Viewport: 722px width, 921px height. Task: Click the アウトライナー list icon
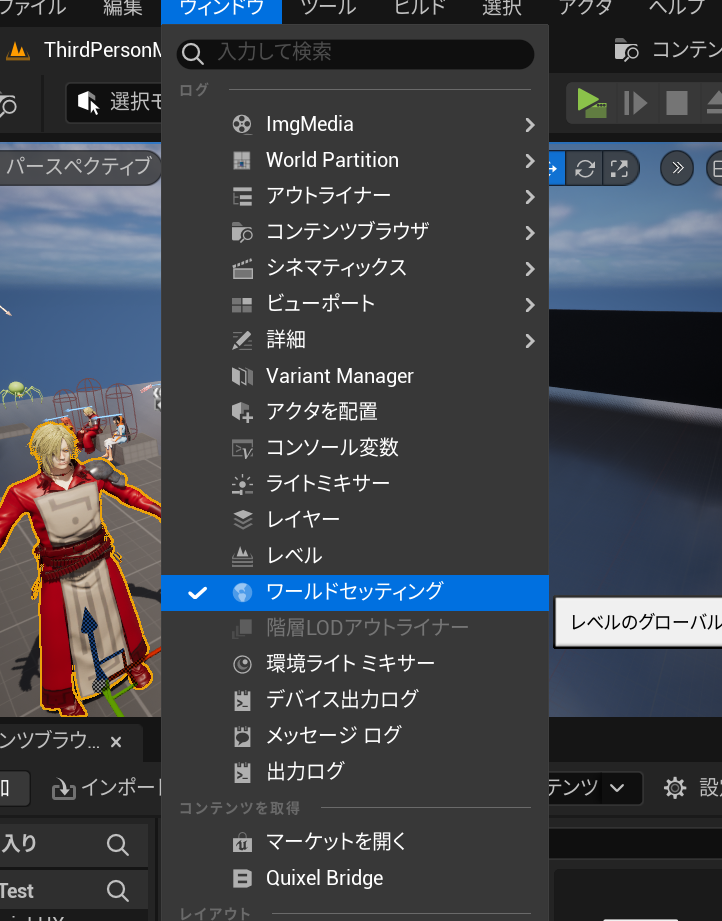[242, 196]
